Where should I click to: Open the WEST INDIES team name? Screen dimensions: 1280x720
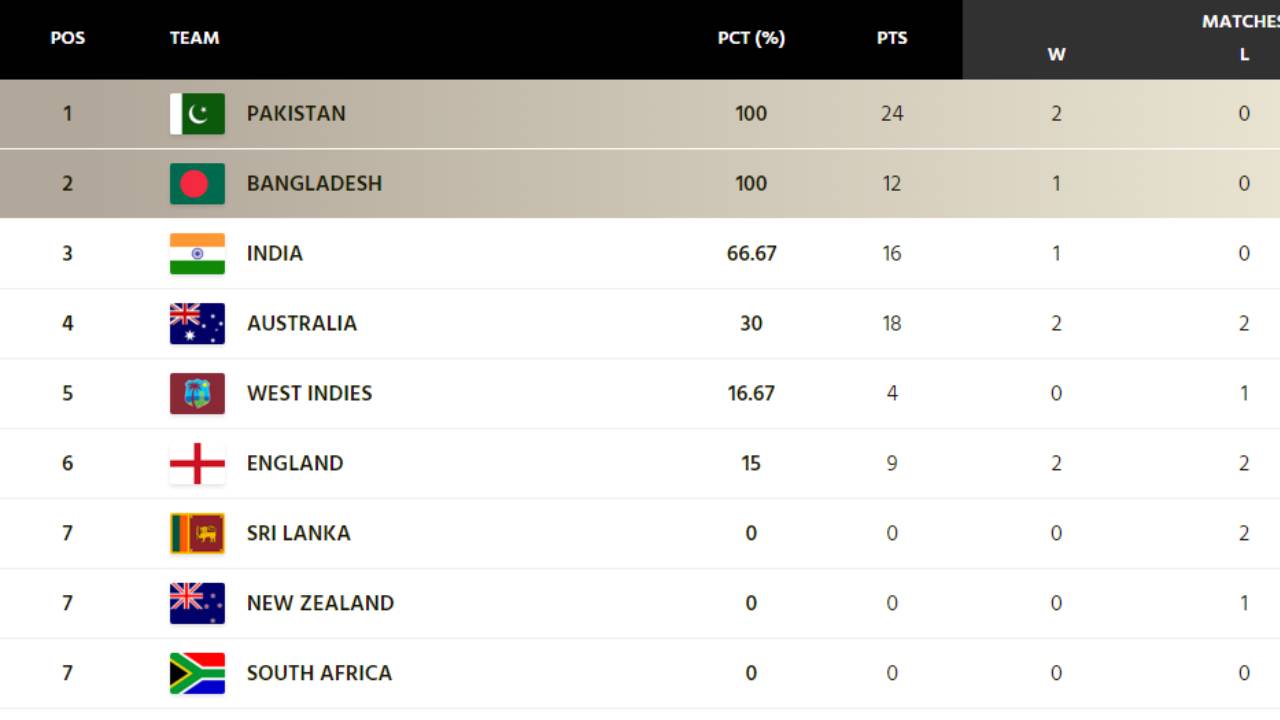point(309,393)
